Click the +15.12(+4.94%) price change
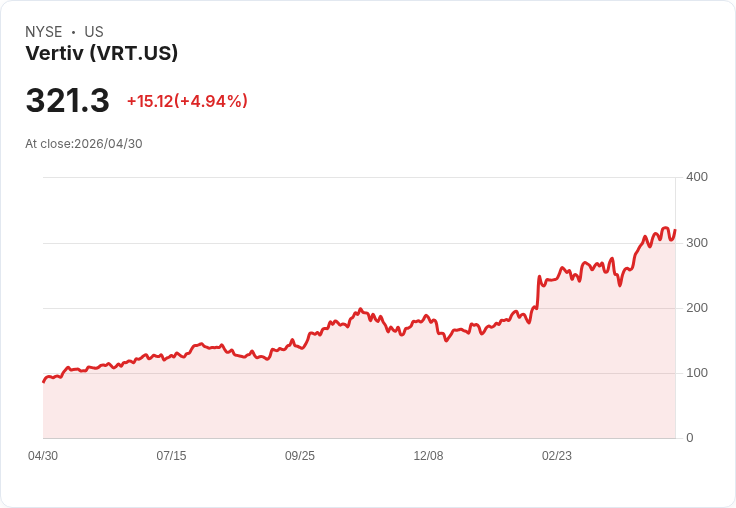Screen dimensions: 736x508 point(187,101)
